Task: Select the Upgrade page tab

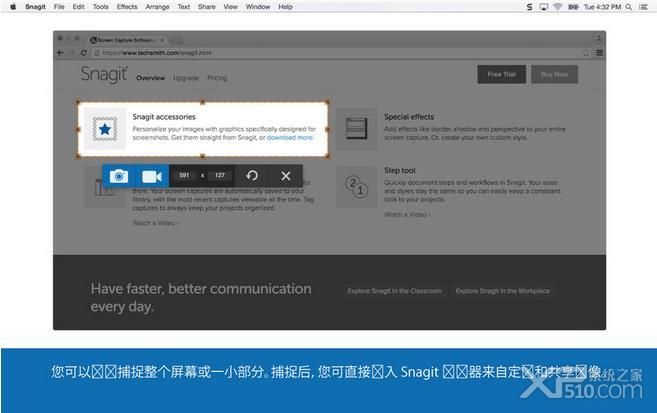Action: point(186,78)
